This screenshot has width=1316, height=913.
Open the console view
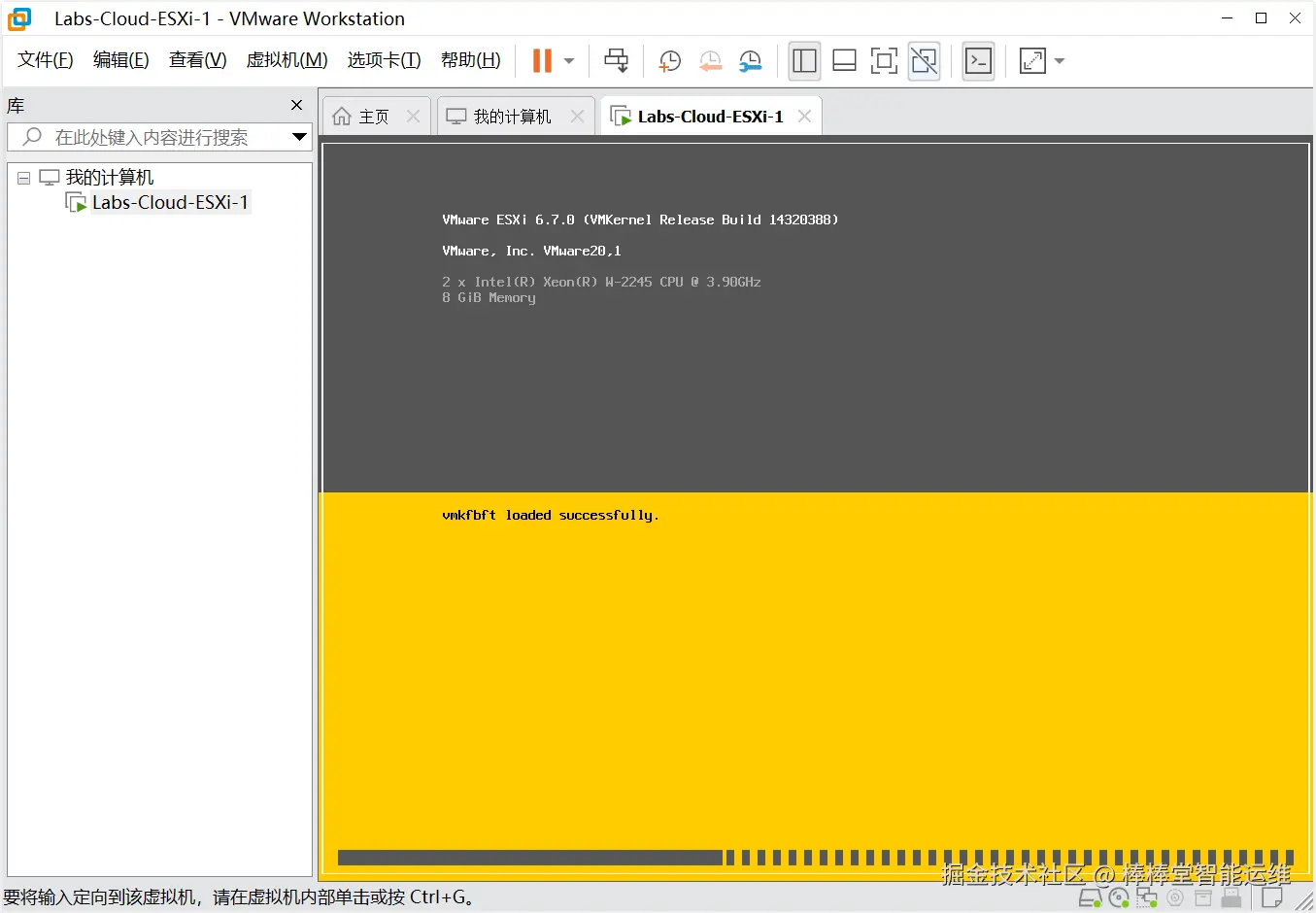pos(978,60)
